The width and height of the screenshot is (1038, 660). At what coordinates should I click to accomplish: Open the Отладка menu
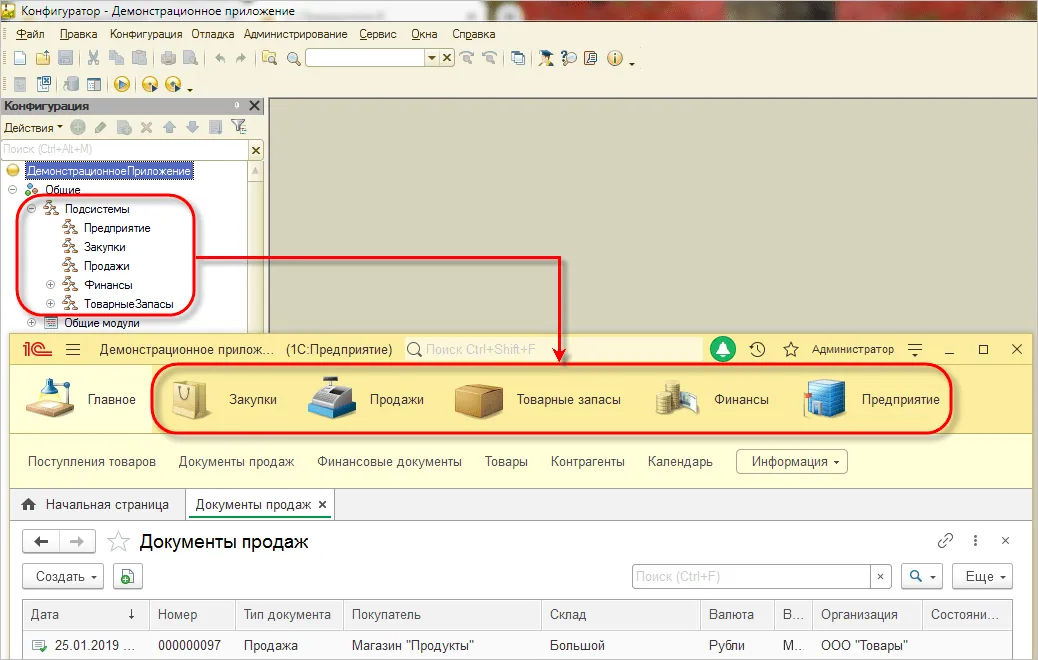point(212,34)
